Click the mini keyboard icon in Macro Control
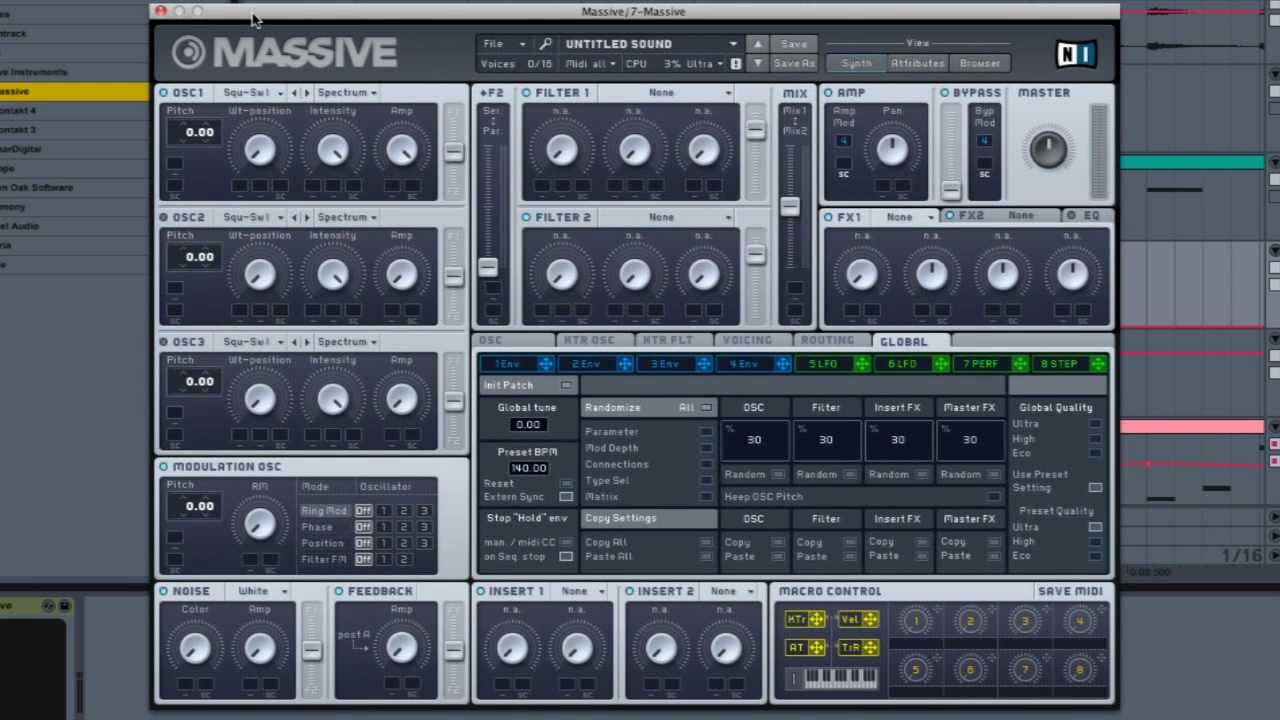This screenshot has width=1280, height=720. pos(833,679)
